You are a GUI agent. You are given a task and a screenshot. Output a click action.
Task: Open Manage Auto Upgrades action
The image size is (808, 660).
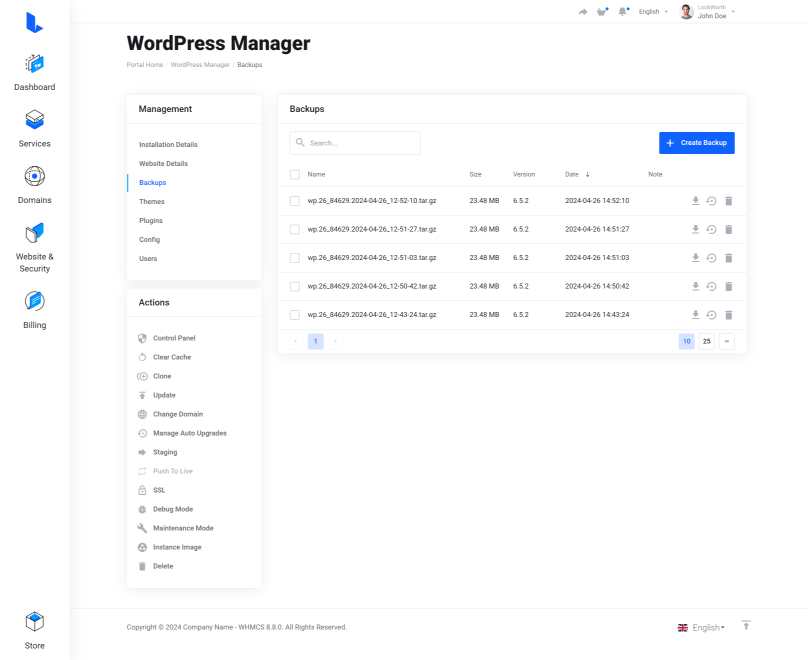(182, 434)
